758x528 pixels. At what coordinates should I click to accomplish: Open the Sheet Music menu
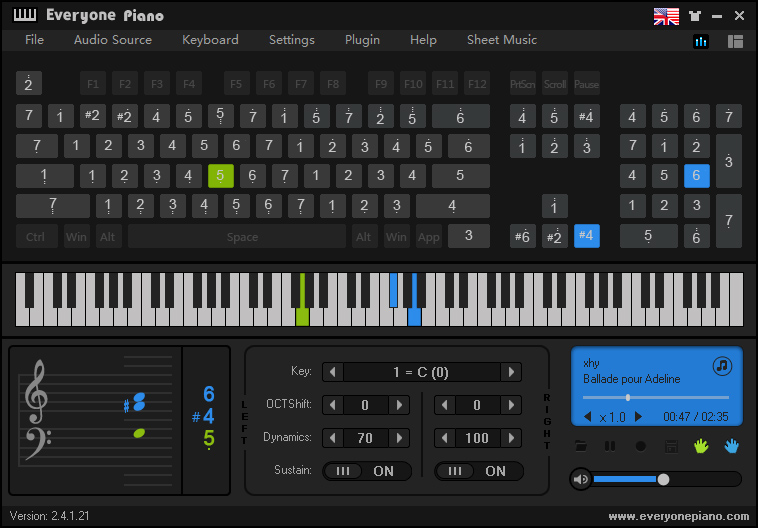(x=502, y=40)
